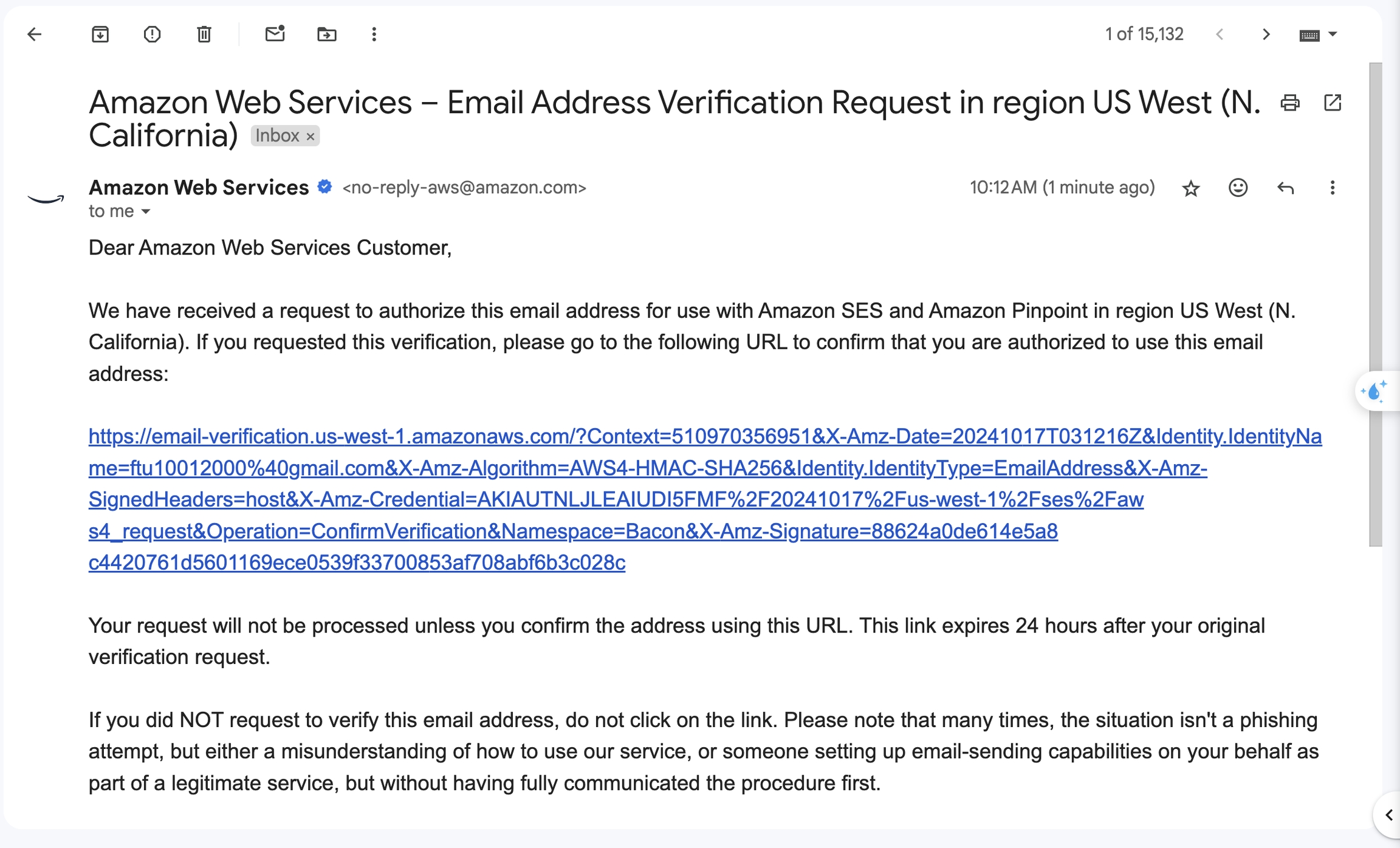Mark this email as unread
The image size is (1400, 848).
pyautogui.click(x=275, y=35)
